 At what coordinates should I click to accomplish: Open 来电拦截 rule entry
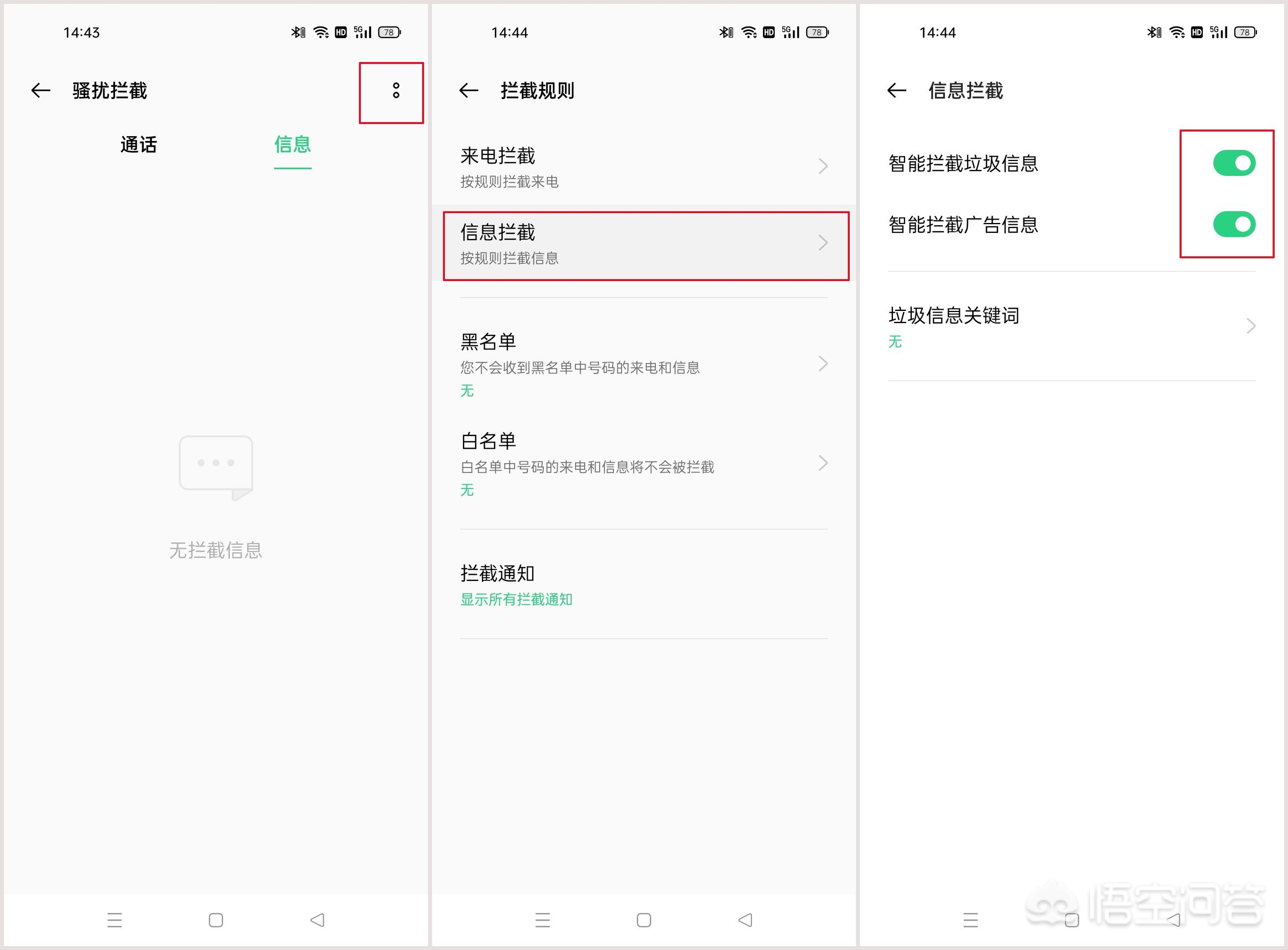coord(643,167)
